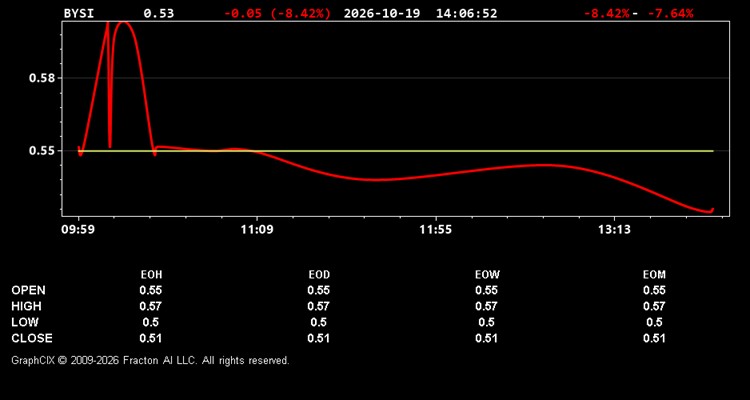Select the EOH column header
Viewport: 750px width, 400px height.
tap(151, 275)
